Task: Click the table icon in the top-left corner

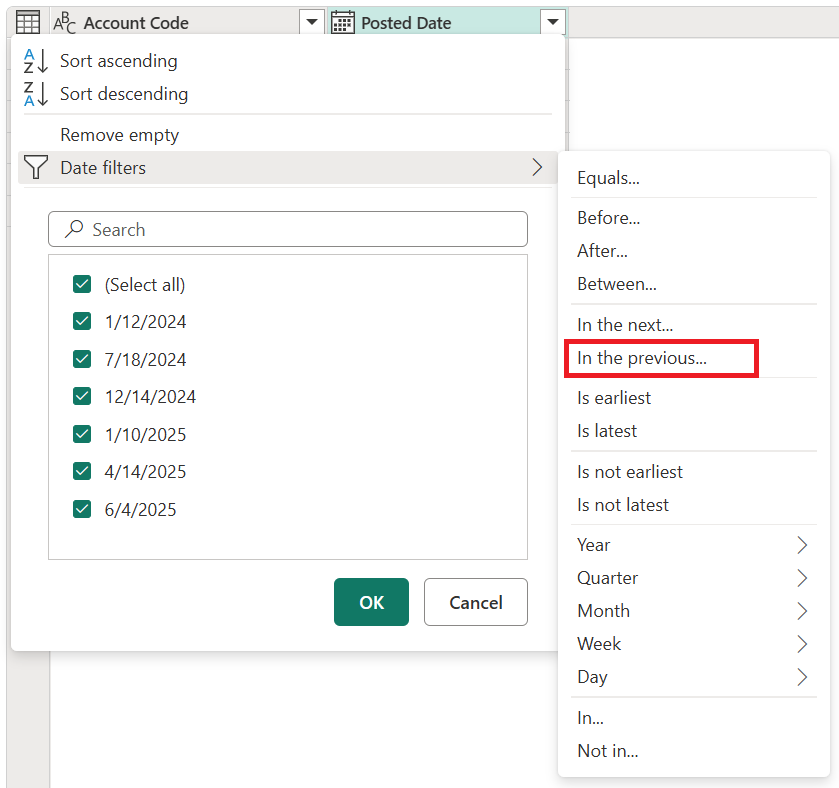Action: 27,21
